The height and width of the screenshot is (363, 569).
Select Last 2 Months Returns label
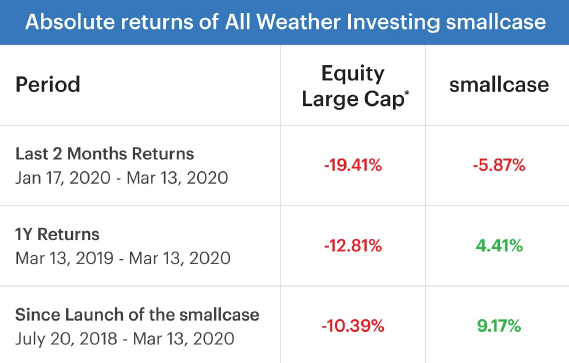coord(105,154)
